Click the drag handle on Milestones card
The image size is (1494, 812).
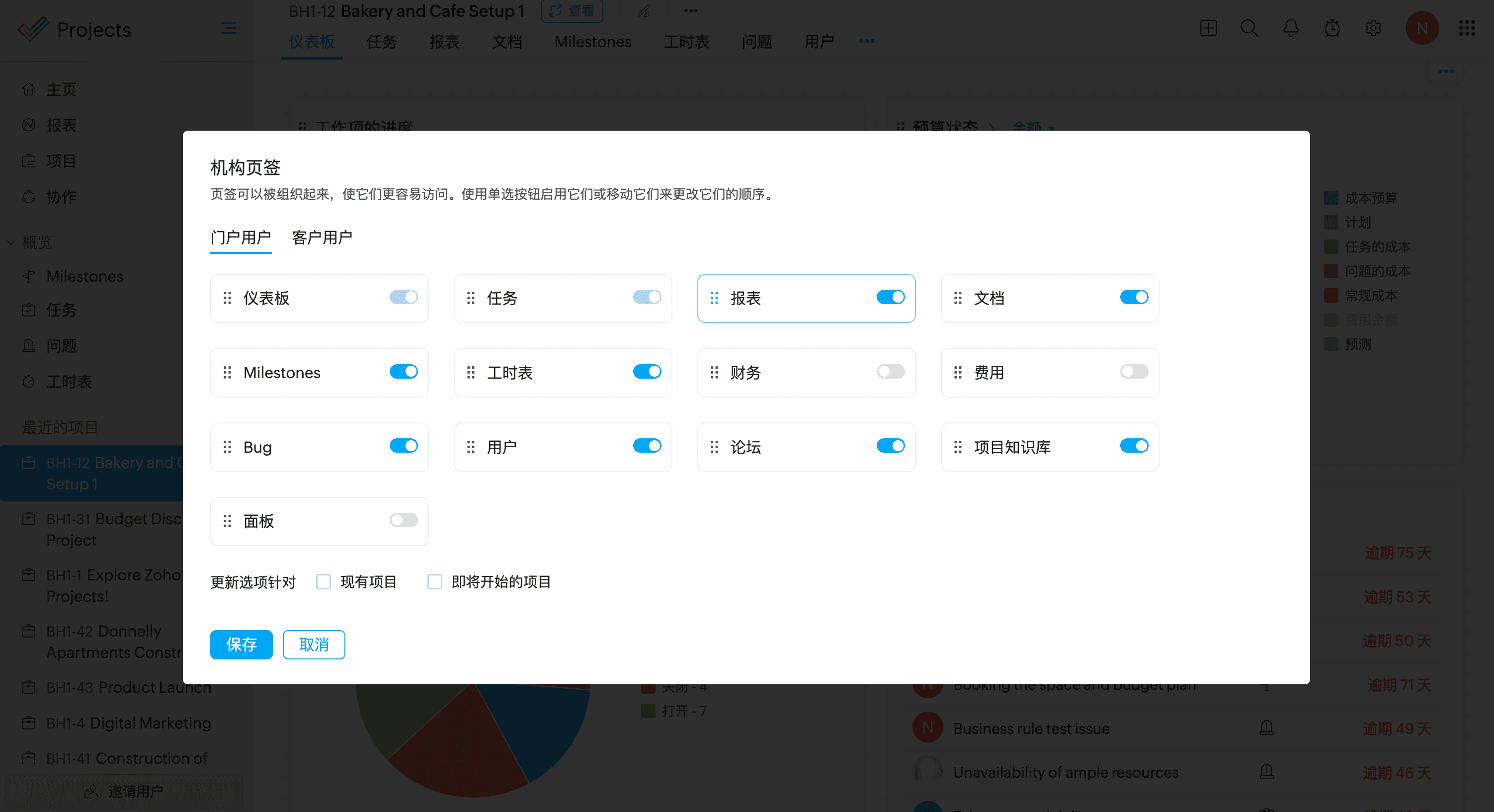pos(227,372)
